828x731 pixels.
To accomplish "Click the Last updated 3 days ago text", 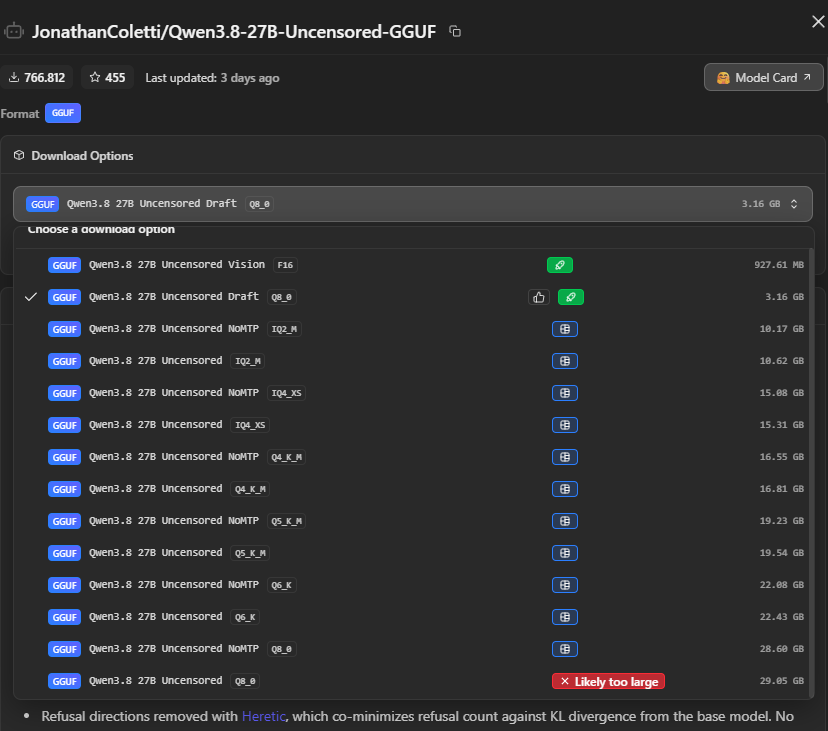I will 212,78.
